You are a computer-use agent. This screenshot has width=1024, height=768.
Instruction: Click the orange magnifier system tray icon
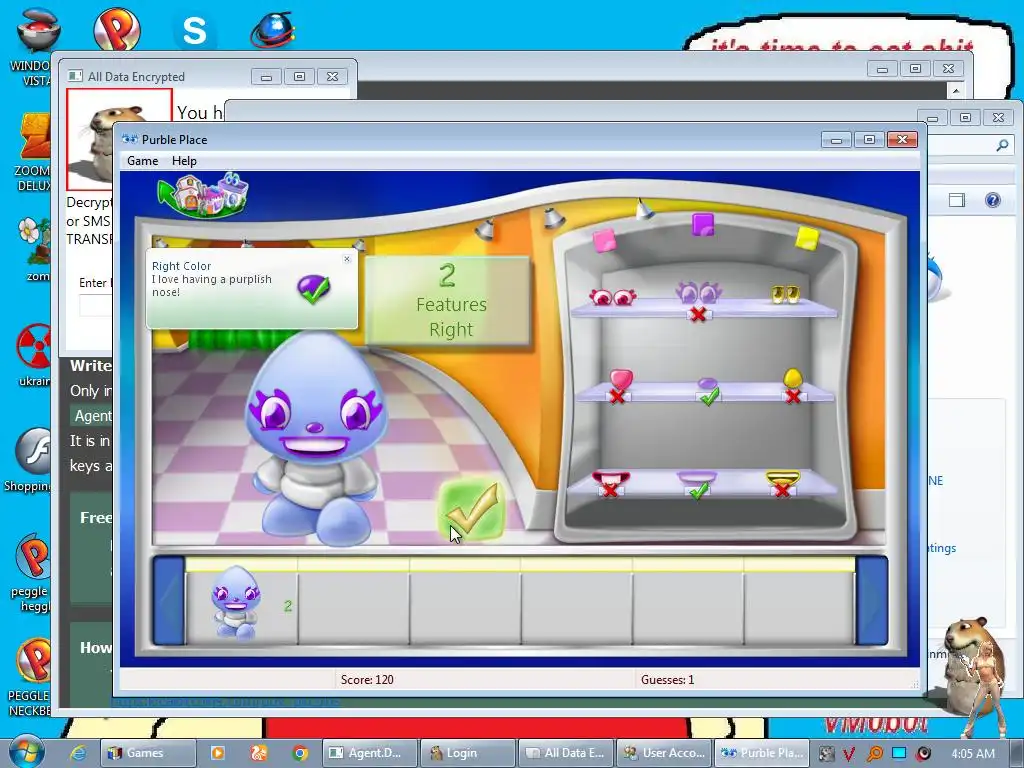[x=874, y=754]
